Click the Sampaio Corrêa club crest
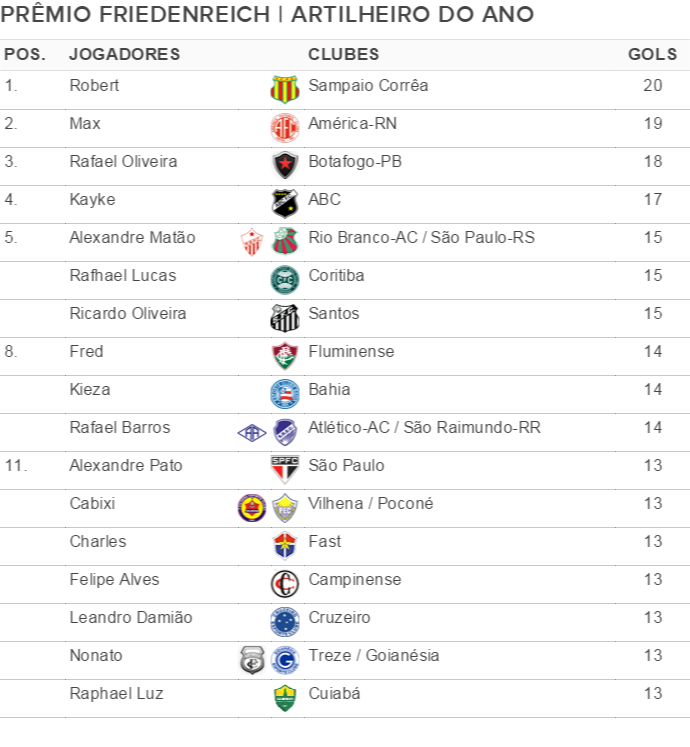690x747 pixels. [285, 89]
